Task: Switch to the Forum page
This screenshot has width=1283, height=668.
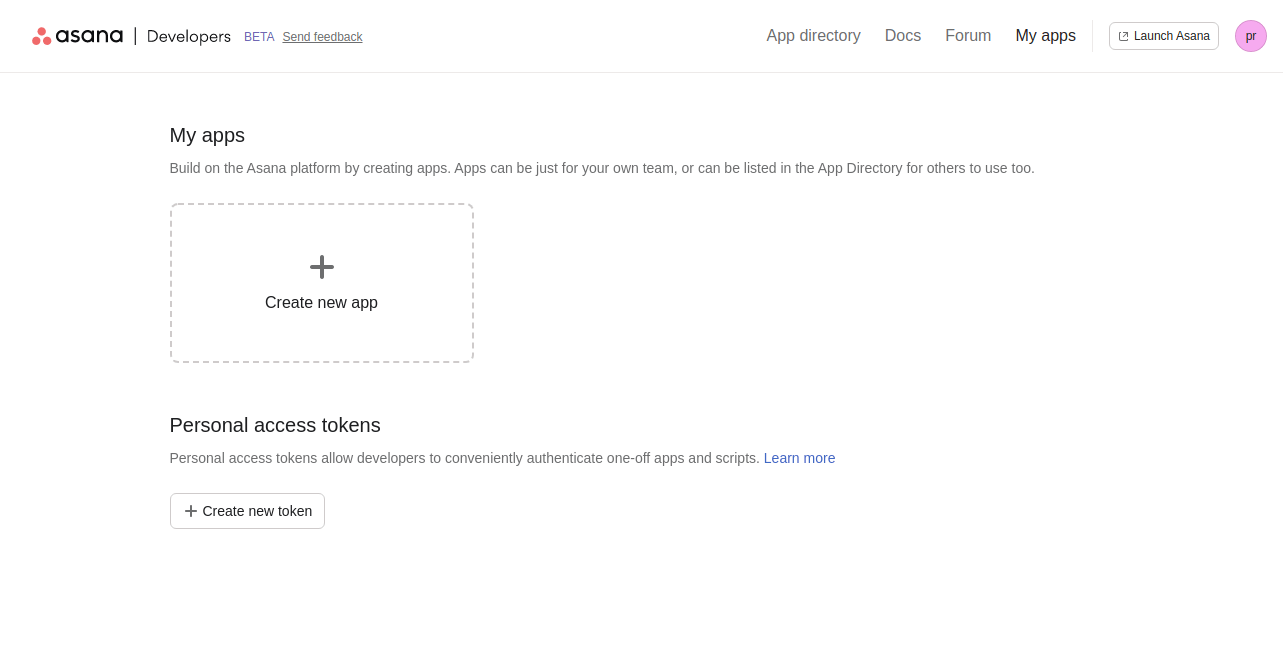Action: click(967, 35)
